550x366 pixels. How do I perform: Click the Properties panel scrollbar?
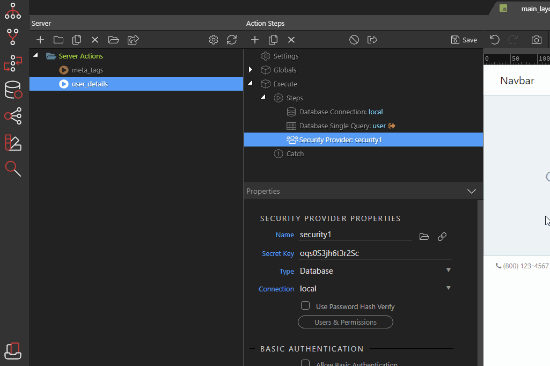480,283
